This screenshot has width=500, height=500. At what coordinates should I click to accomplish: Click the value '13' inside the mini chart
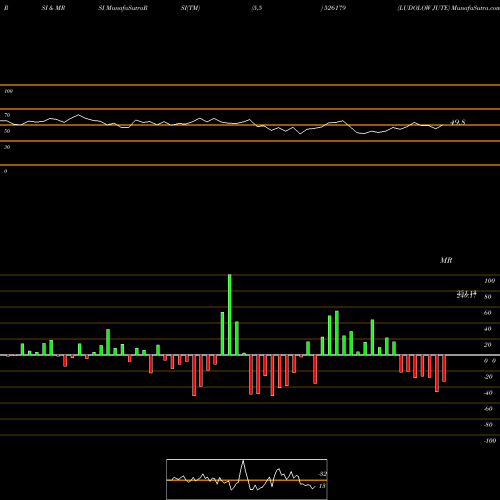(322, 486)
